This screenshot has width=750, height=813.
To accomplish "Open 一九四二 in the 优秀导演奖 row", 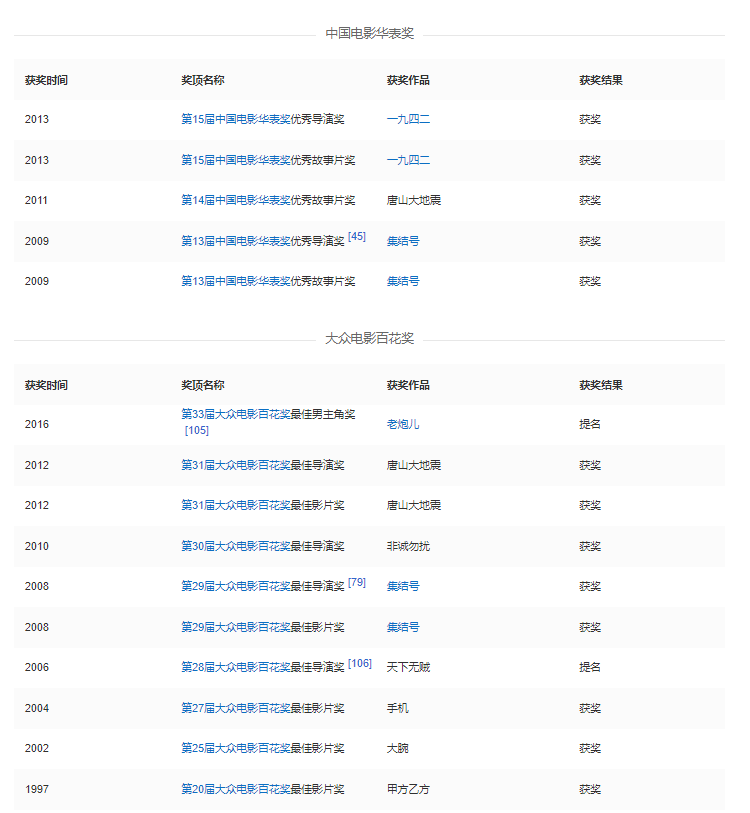I will click(x=408, y=119).
